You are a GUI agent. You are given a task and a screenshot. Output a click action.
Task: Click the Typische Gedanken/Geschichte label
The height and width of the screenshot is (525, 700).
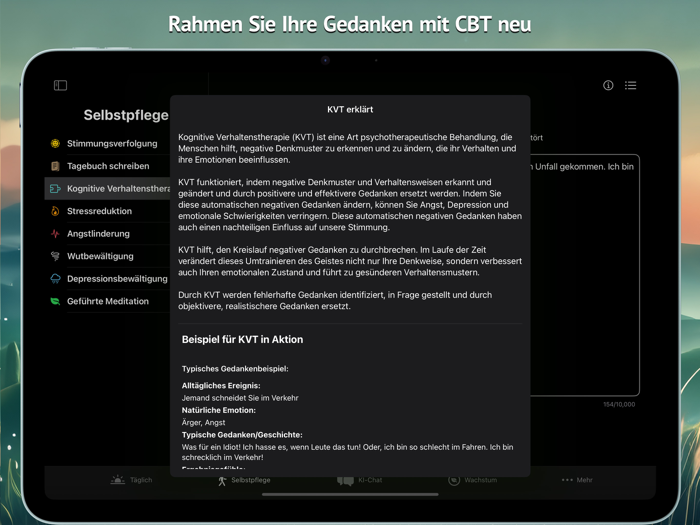coord(242,435)
